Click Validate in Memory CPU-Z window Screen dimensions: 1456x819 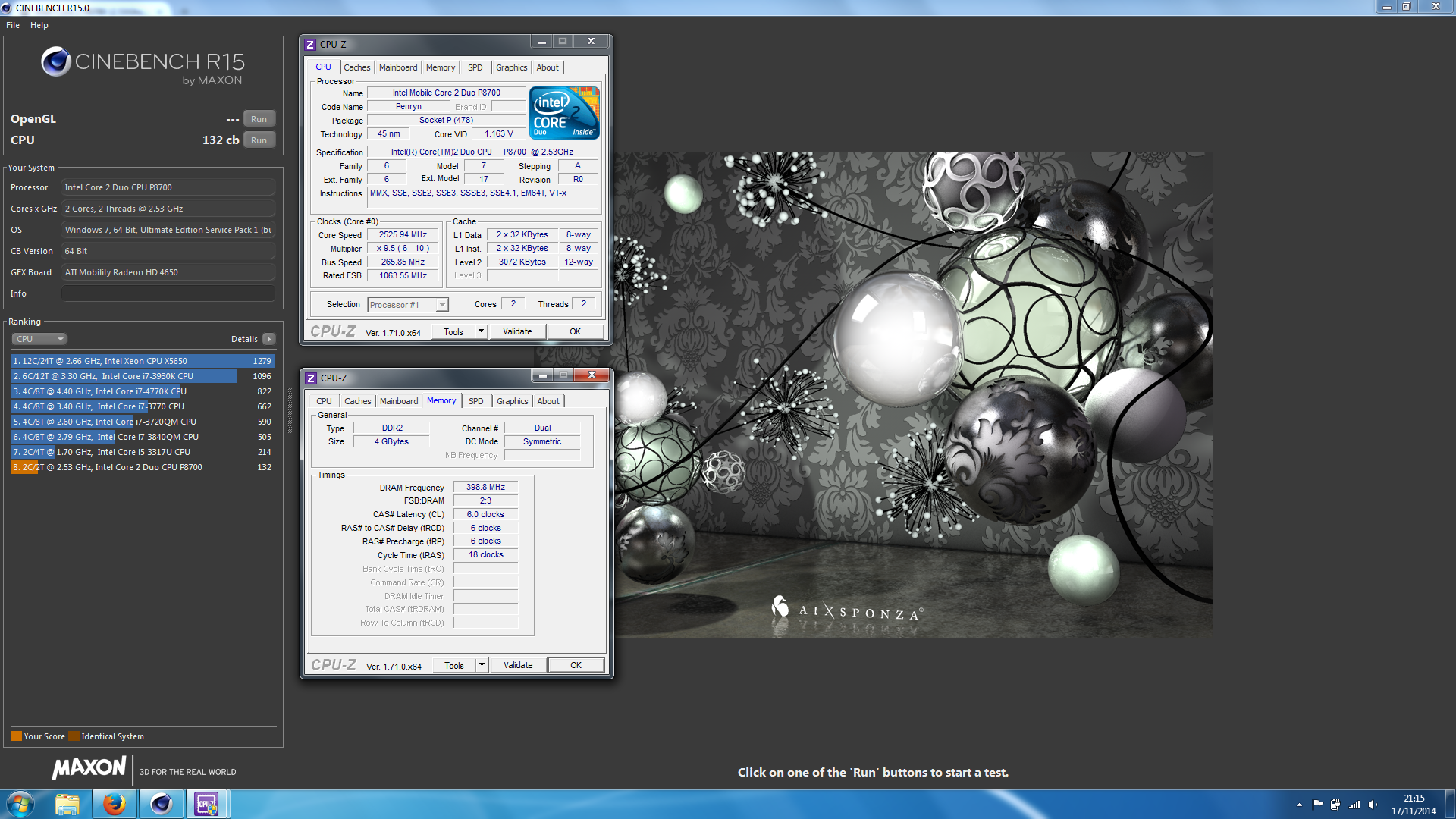518,665
